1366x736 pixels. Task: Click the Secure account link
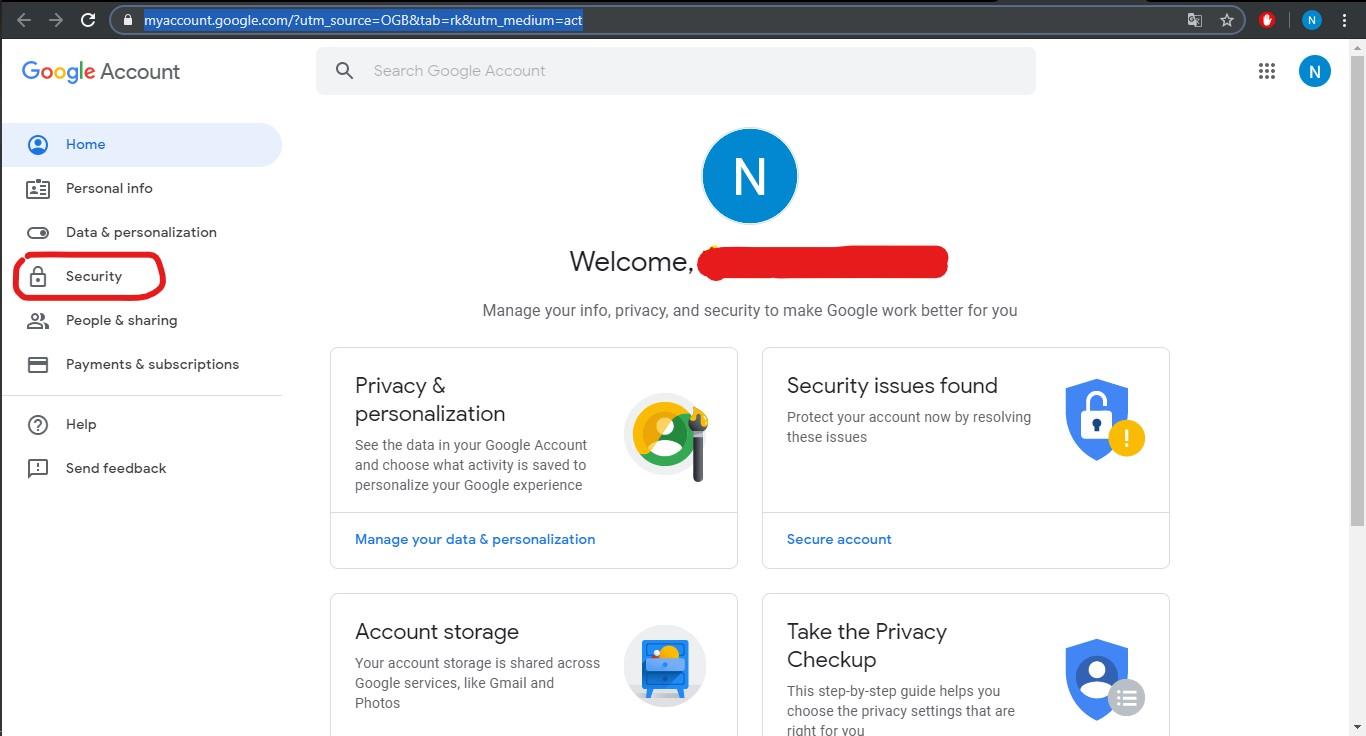coord(839,539)
